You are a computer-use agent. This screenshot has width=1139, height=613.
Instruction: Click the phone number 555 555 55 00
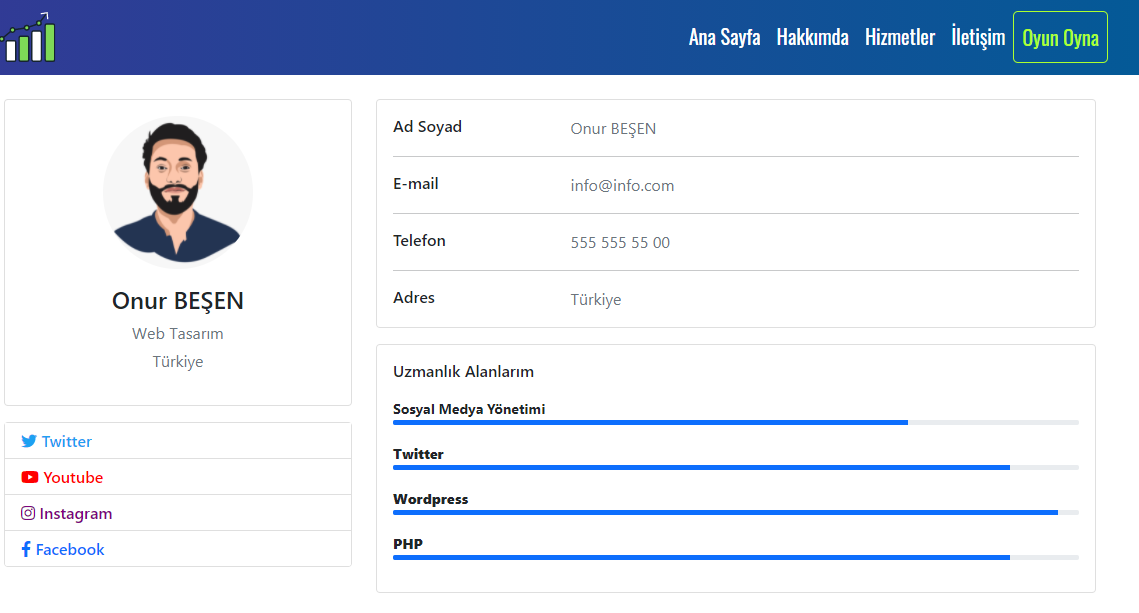click(x=620, y=243)
